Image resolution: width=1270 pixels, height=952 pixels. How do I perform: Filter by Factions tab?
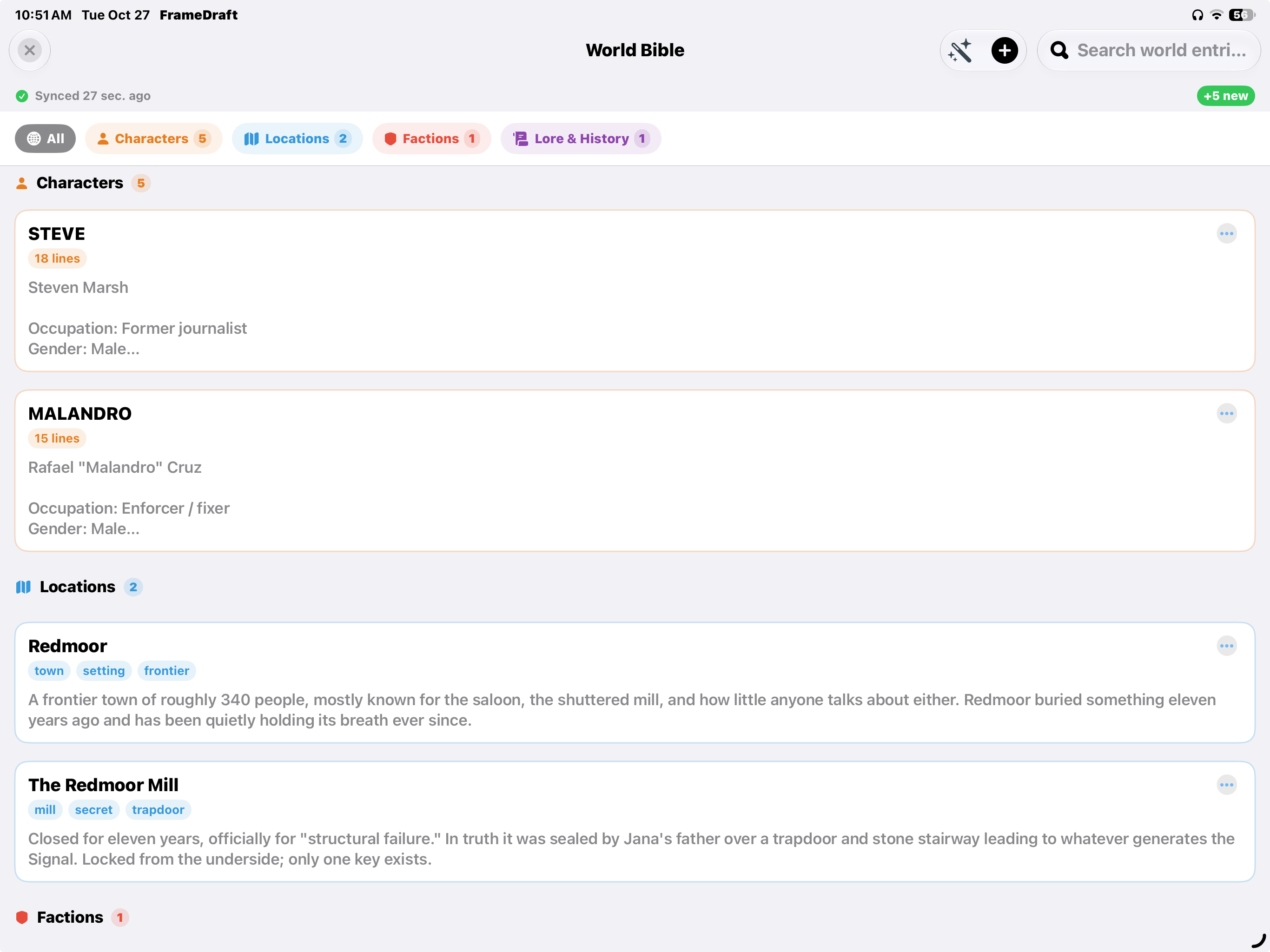click(x=432, y=139)
